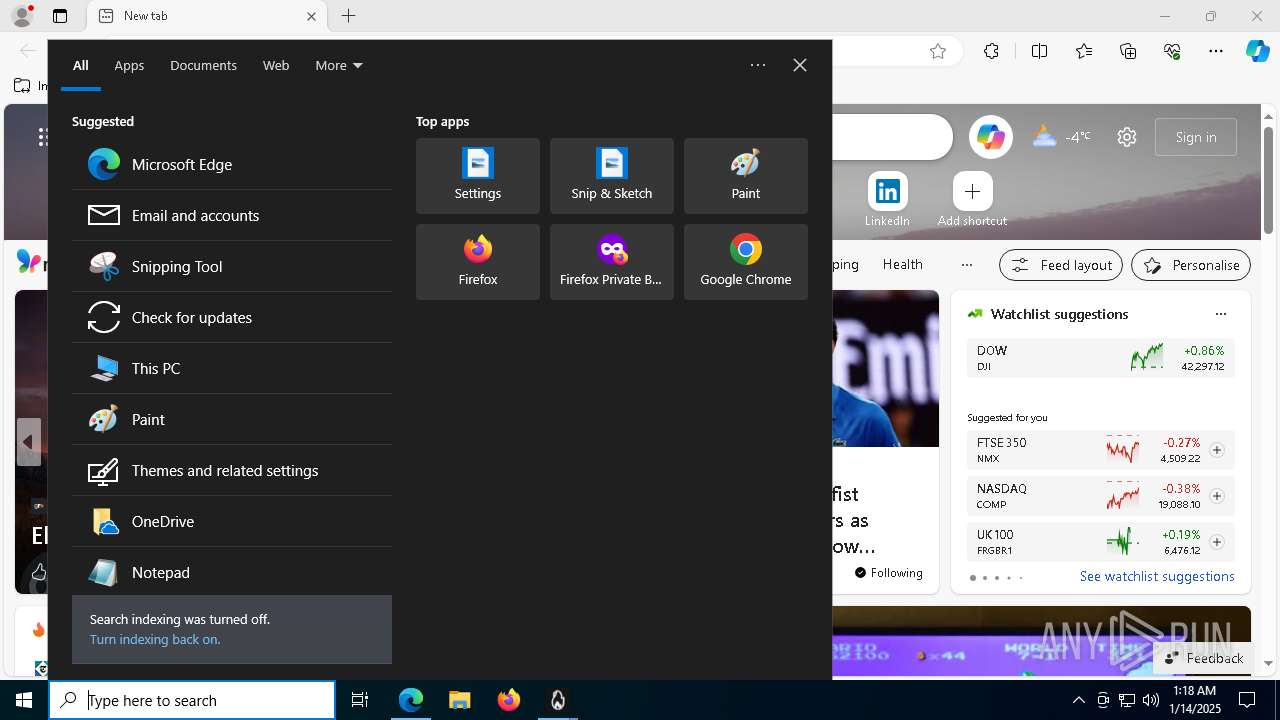Viewport: 1280px width, 720px height.
Task: Open See watchlist suggestions link
Action: 1157,576
